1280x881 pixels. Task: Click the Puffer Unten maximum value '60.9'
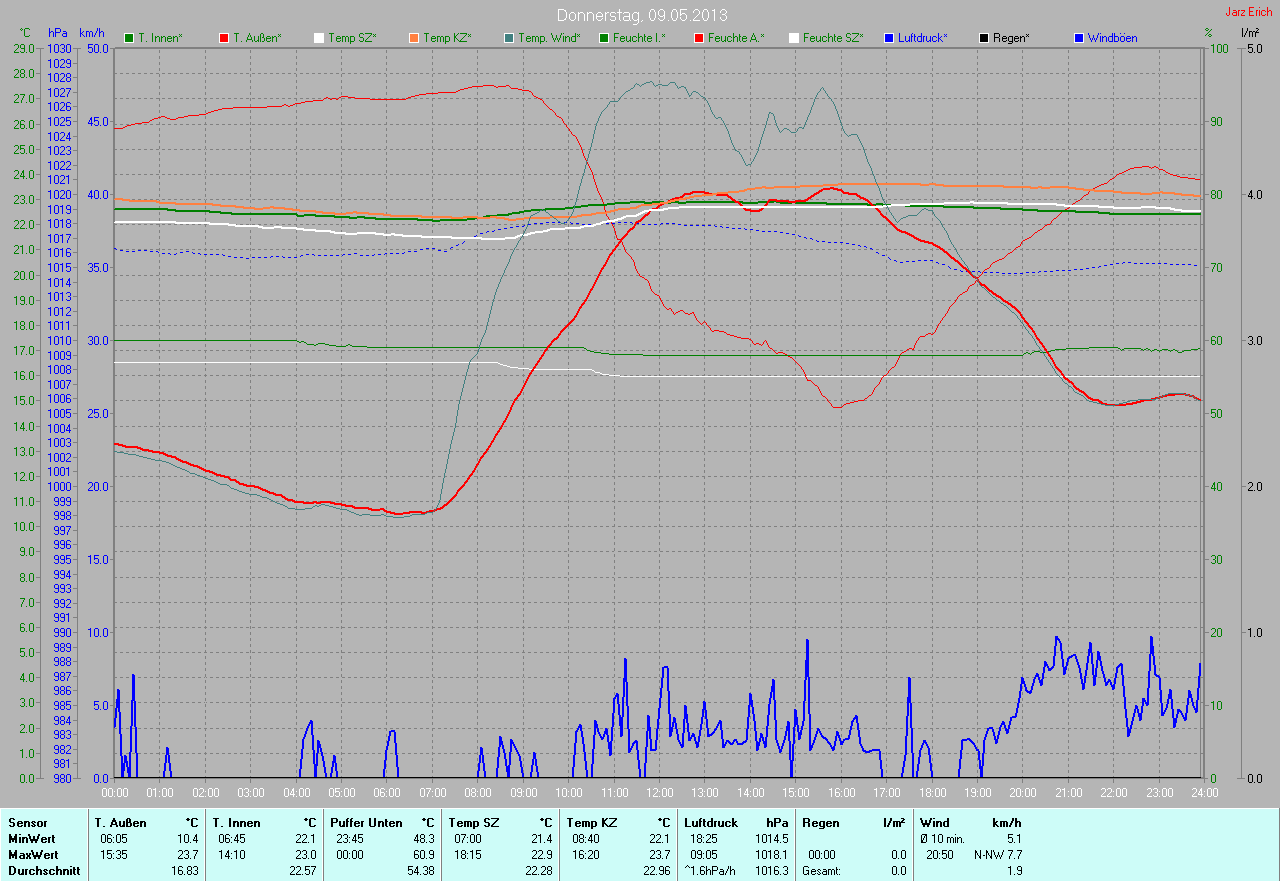(424, 855)
